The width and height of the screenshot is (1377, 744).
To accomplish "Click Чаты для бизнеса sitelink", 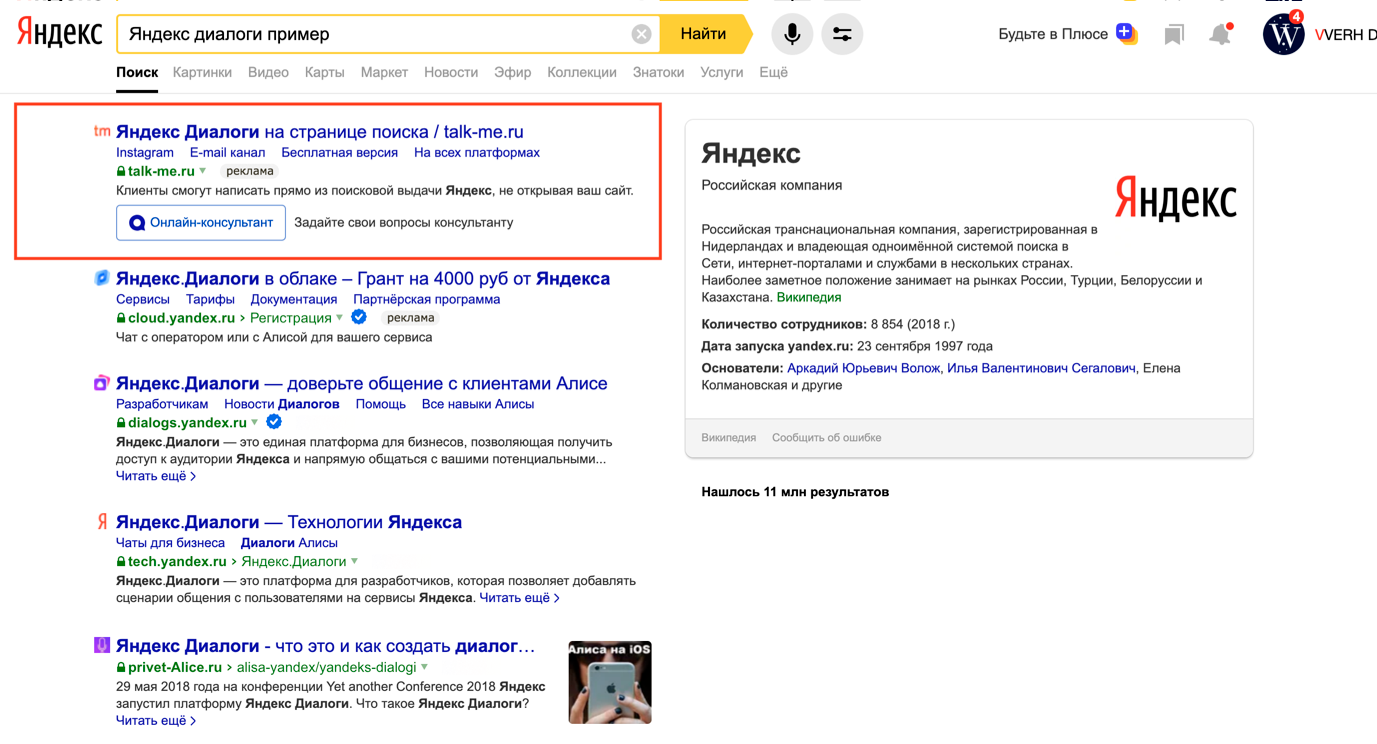I will click(171, 543).
